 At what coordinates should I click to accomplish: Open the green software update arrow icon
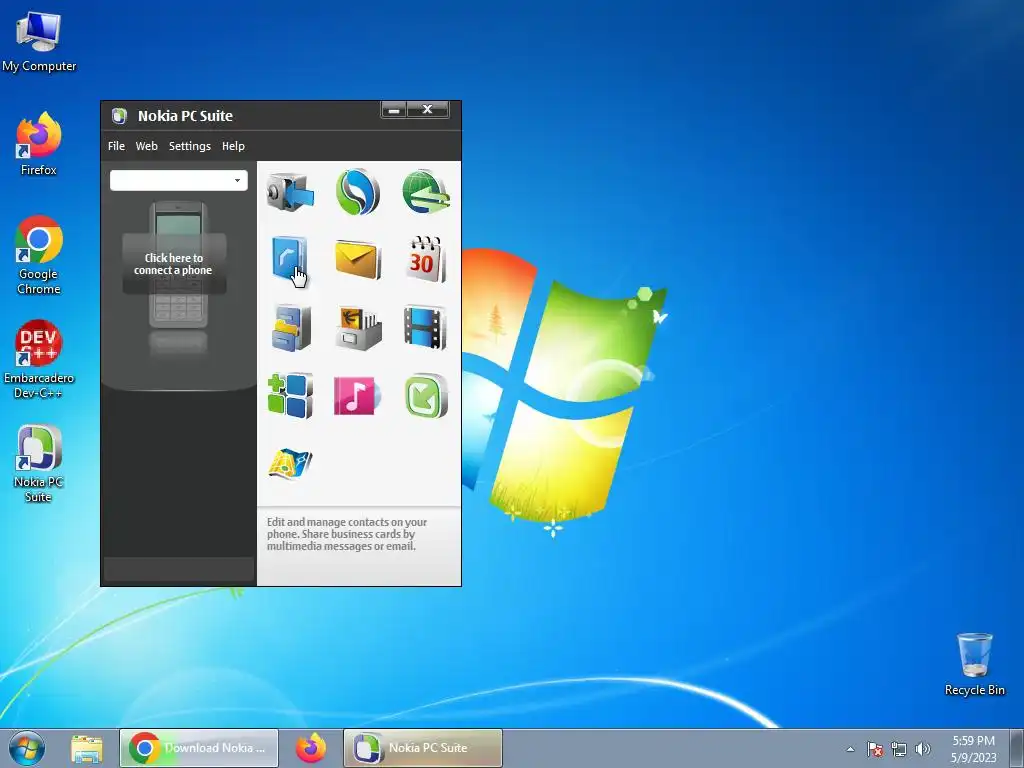pyautogui.click(x=426, y=396)
